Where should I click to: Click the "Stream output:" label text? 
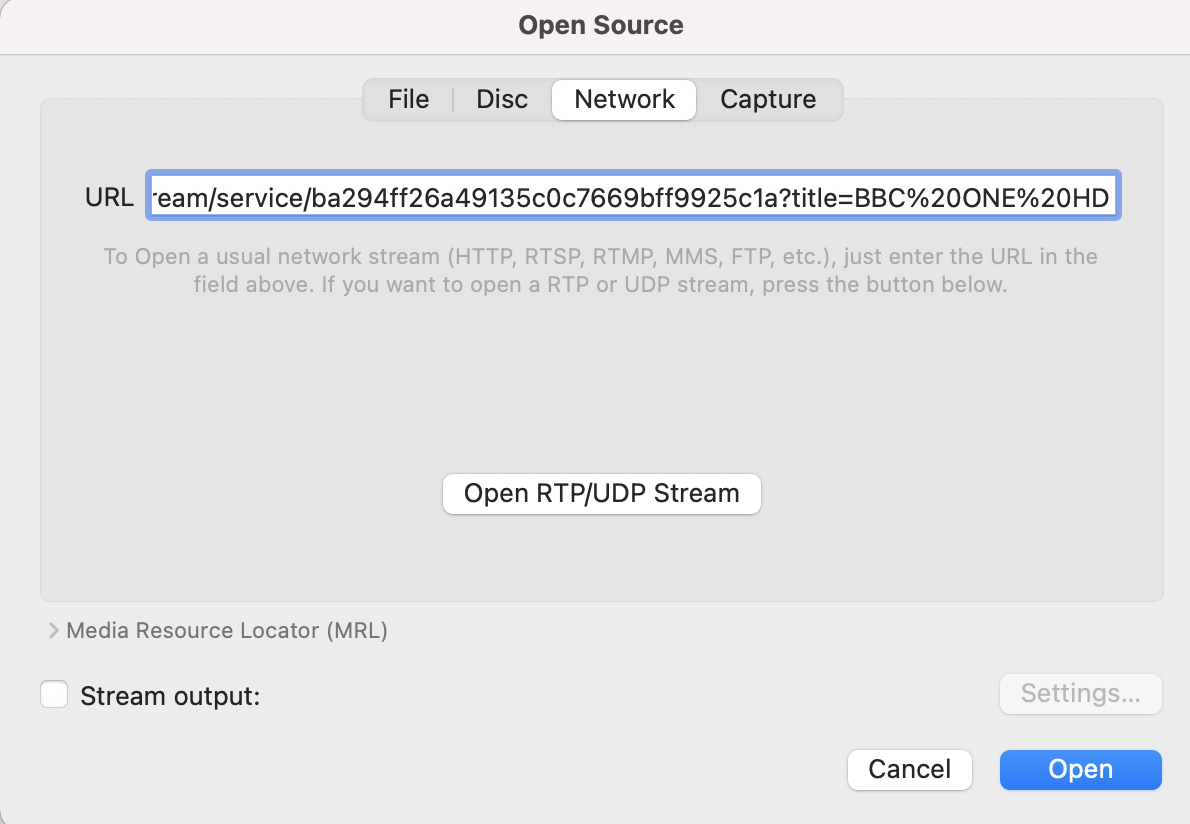click(170, 696)
